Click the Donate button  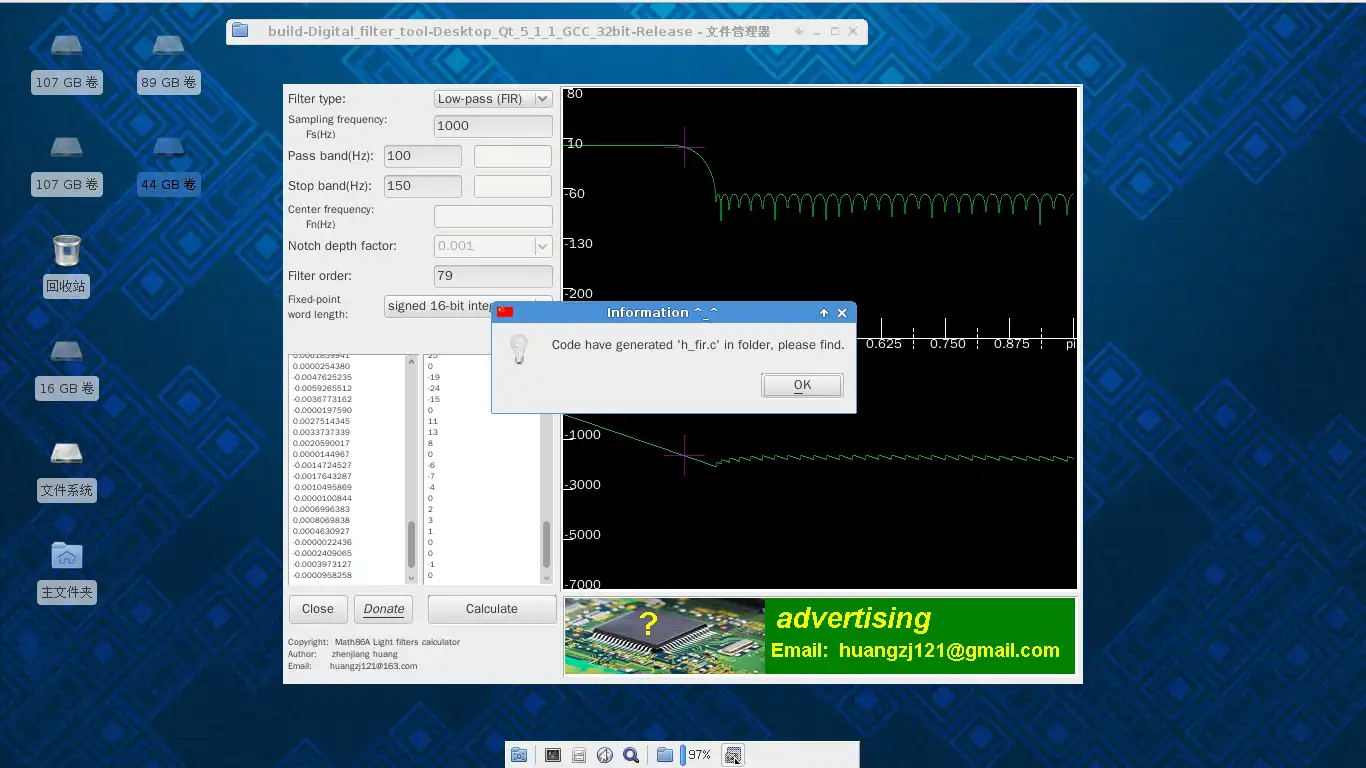pos(384,609)
